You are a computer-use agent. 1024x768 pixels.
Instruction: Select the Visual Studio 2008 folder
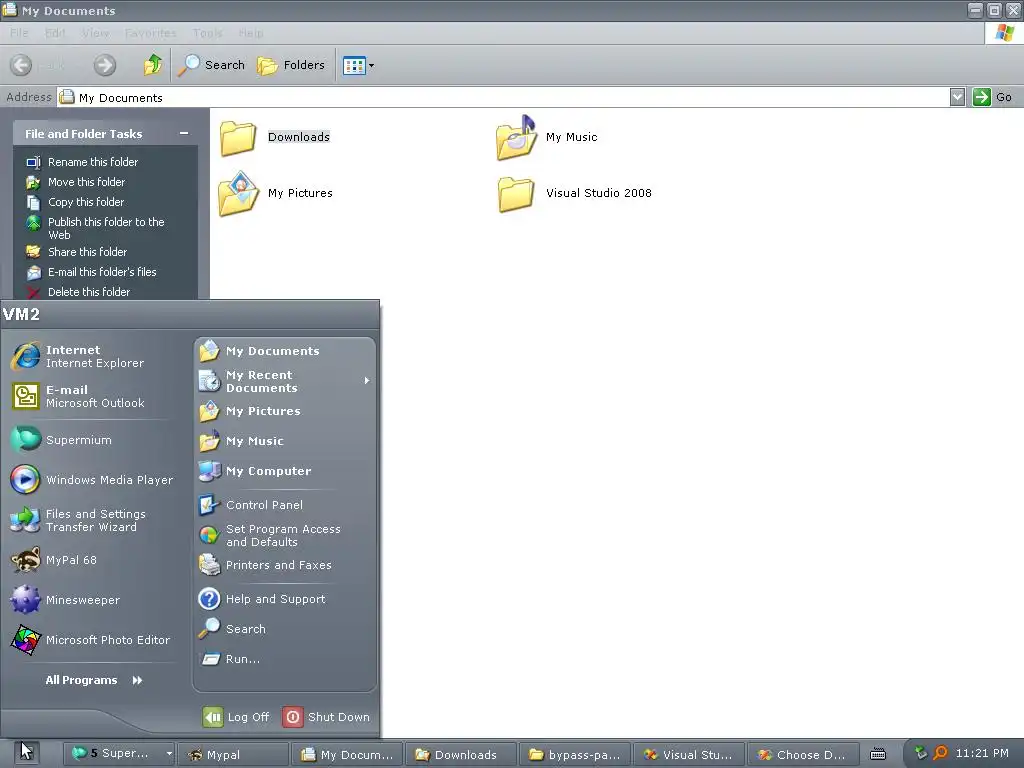[x=574, y=193]
